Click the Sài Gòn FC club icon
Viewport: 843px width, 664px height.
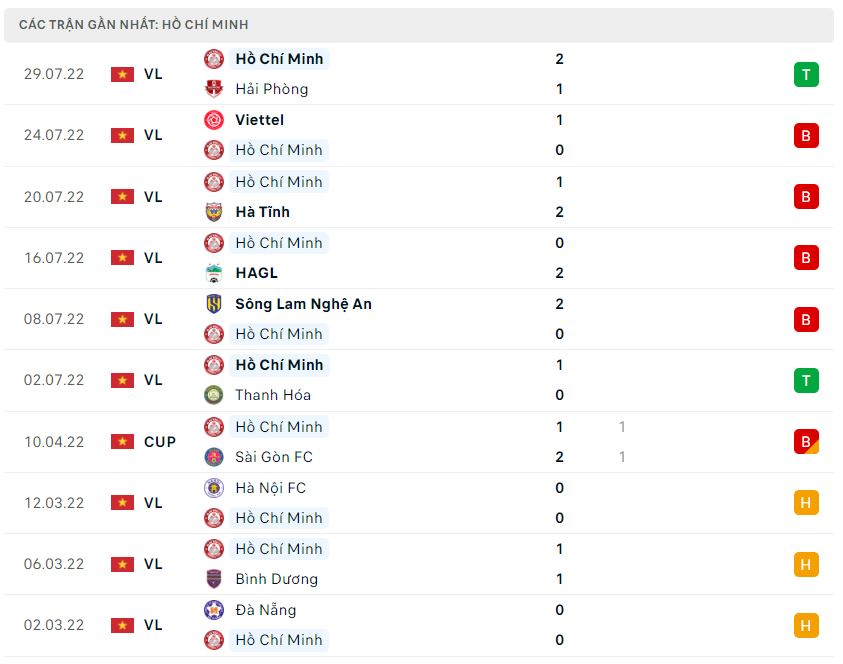point(212,457)
